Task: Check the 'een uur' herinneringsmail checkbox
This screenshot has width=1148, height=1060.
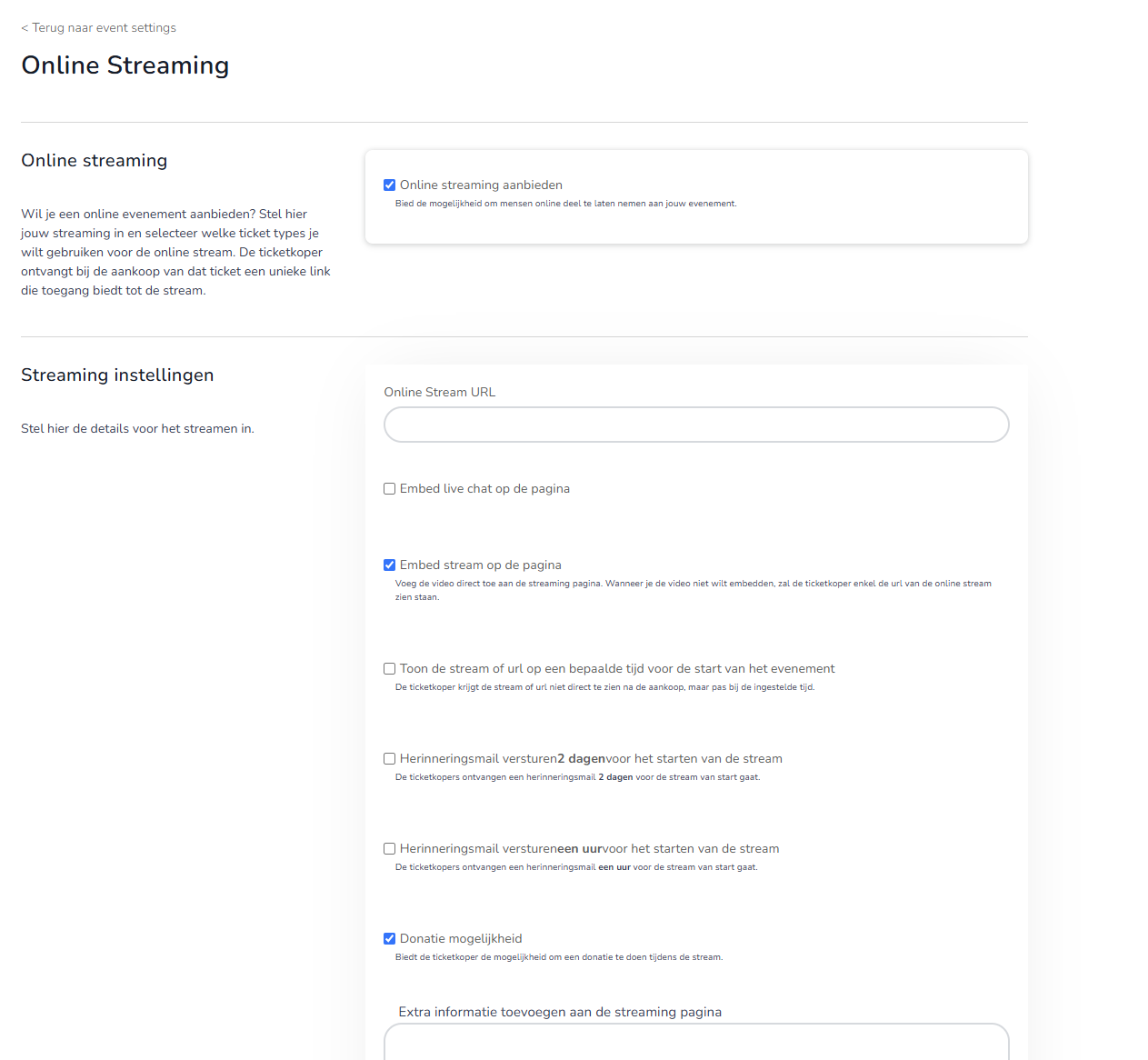Action: click(x=390, y=849)
